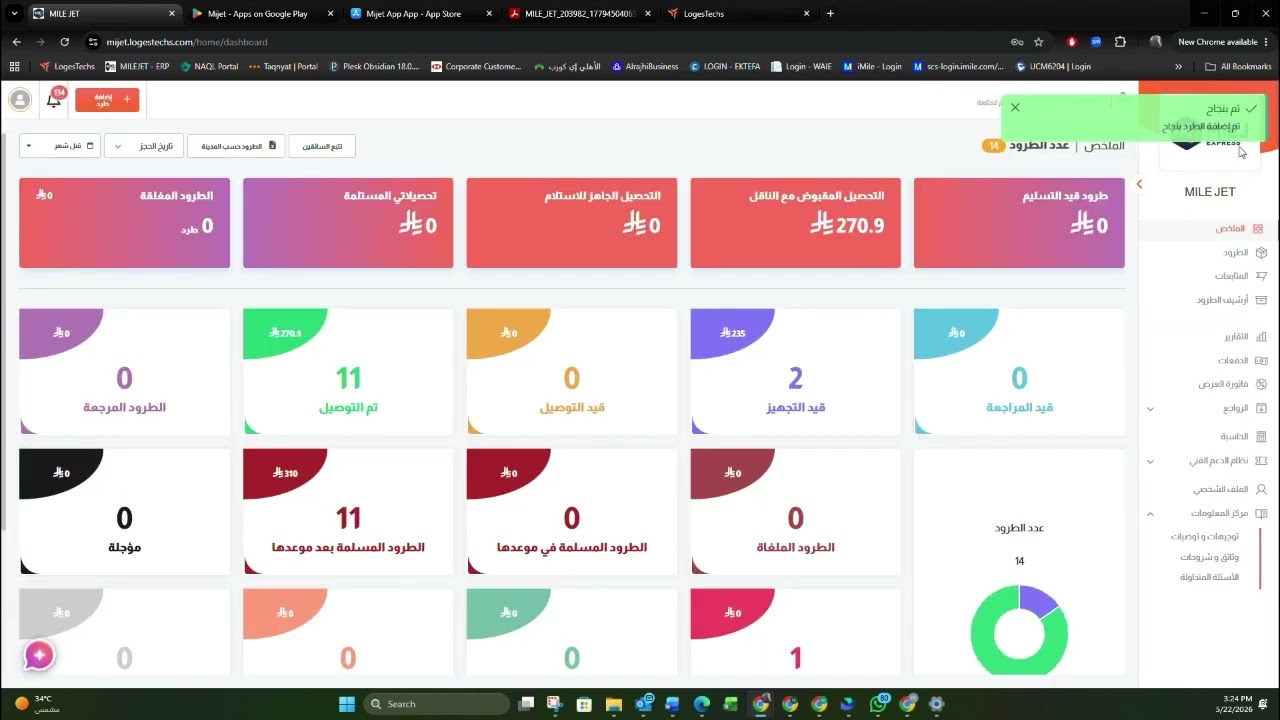
Task: Open the التحصيل المقبوض مع الناقل 270.9 card
Action: tap(796, 223)
